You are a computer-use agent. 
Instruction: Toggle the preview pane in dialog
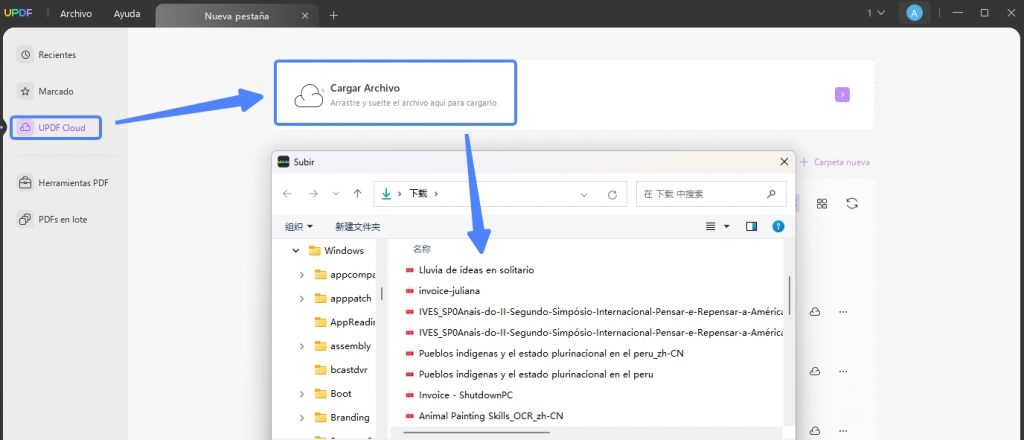(x=752, y=227)
